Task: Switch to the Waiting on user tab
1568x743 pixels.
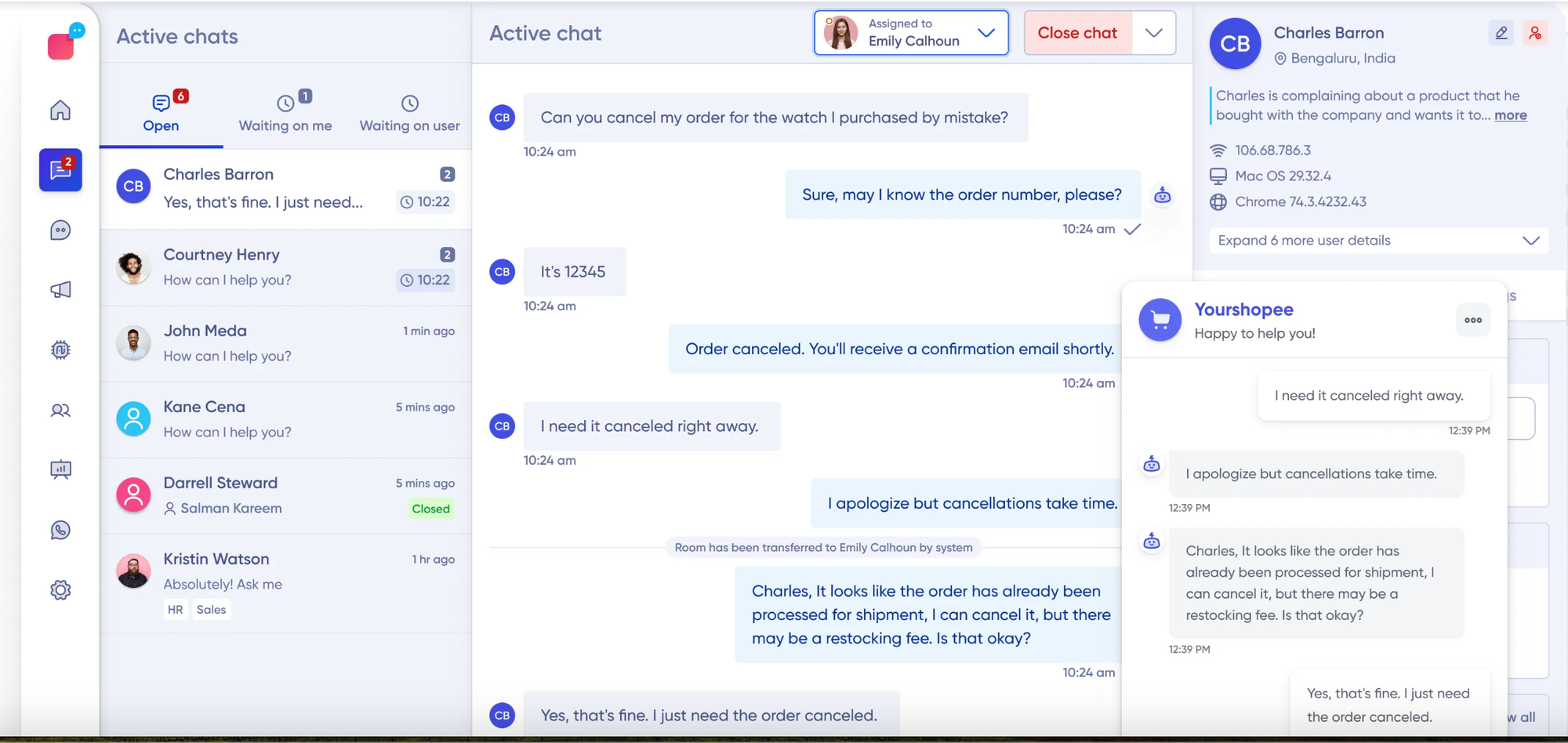Action: 409,112
